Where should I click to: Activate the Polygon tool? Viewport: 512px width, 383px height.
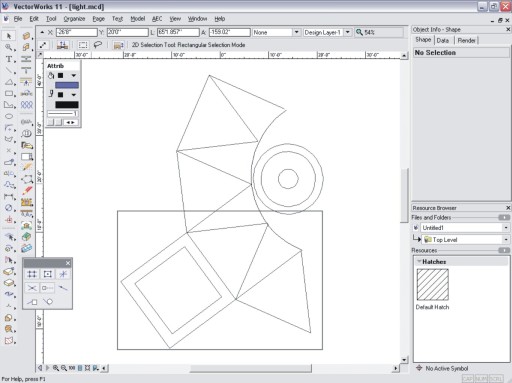(9, 105)
